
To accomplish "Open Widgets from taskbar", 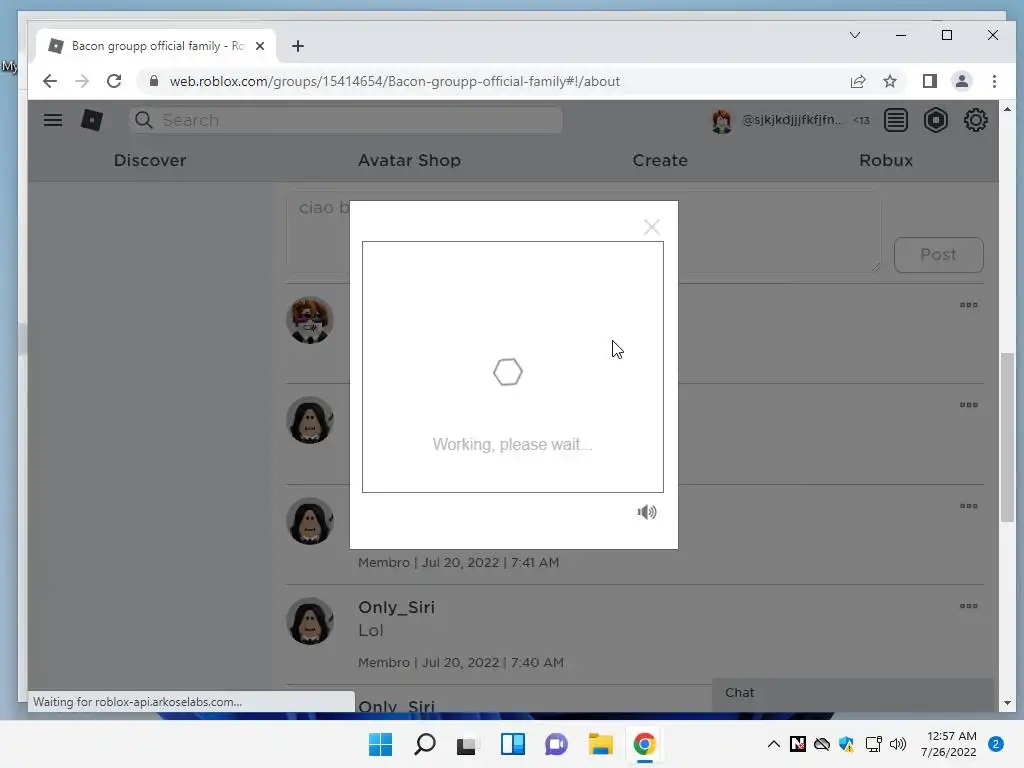I will (513, 744).
